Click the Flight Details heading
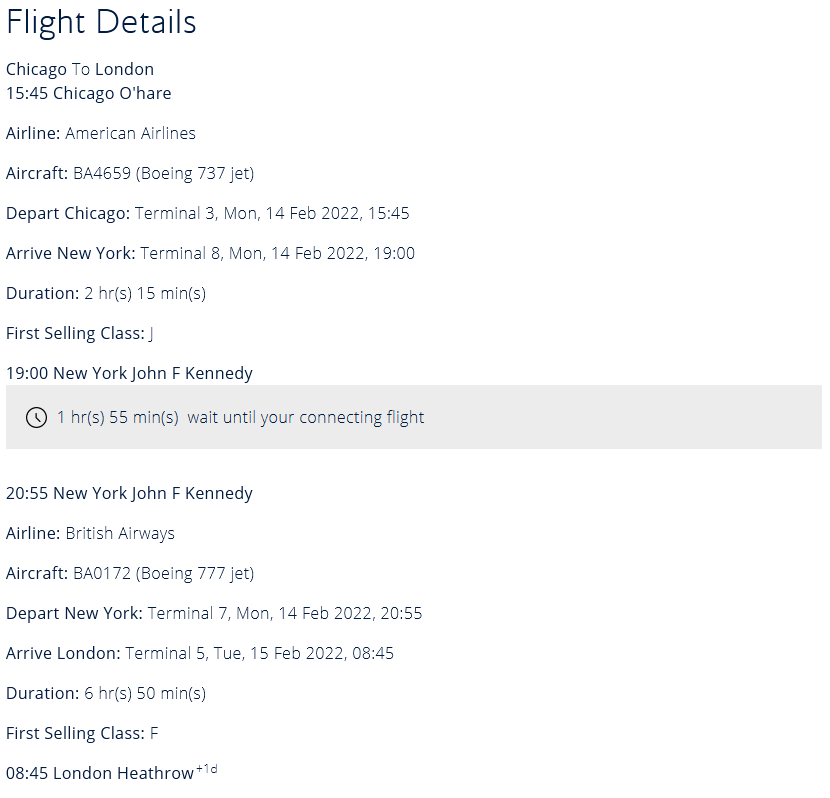The image size is (830, 798). pos(101,22)
